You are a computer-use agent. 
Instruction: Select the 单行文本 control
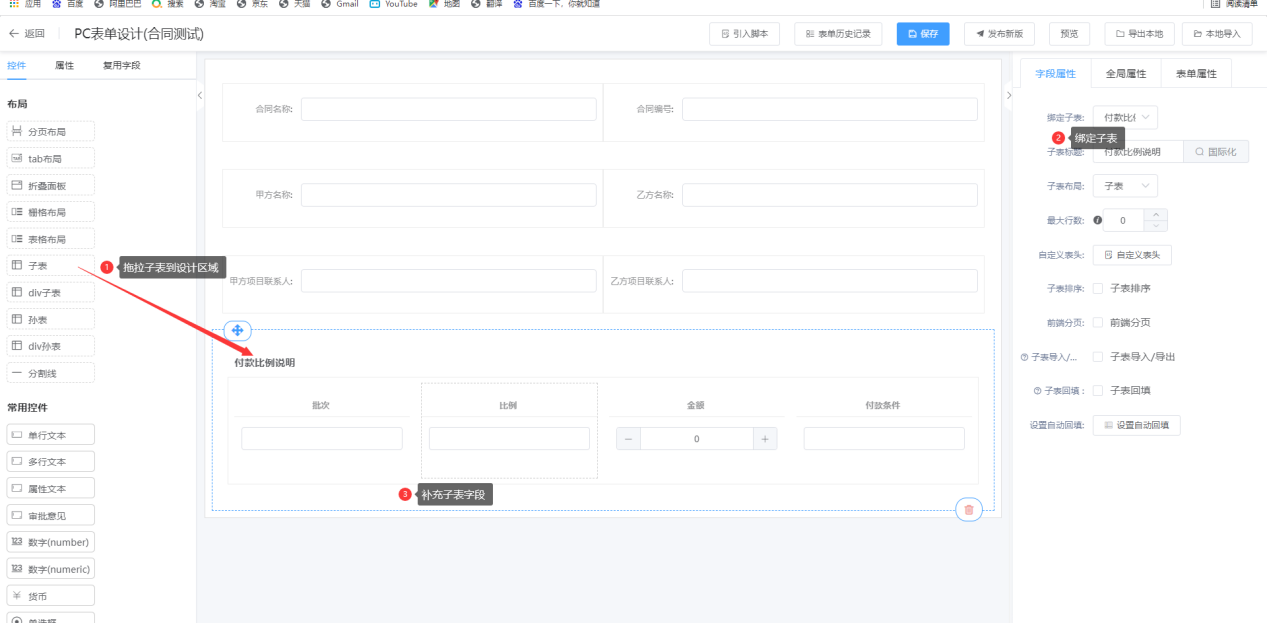[x=51, y=435]
